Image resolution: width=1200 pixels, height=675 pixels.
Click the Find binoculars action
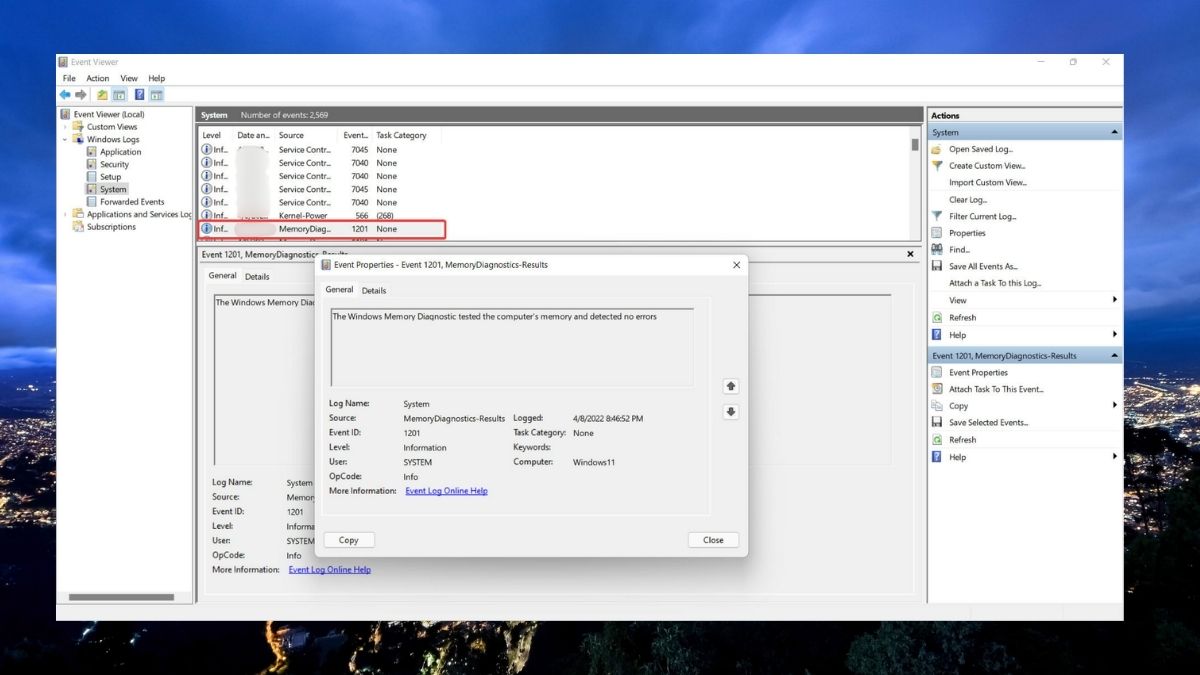(958, 250)
